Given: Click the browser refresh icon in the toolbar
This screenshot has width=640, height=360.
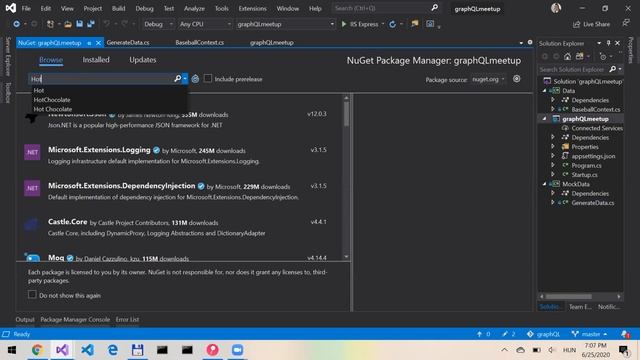Looking at the screenshot, I should click(x=392, y=24).
